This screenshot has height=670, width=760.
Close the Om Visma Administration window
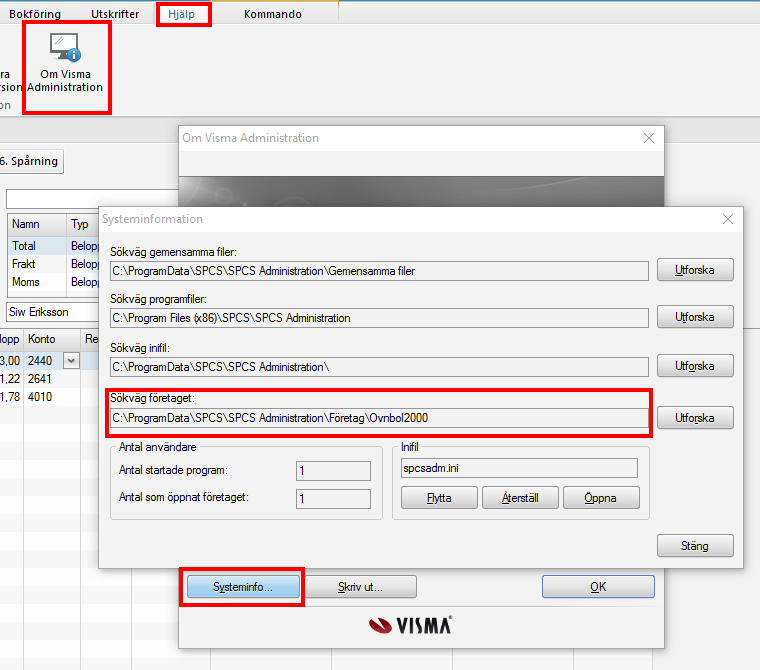click(x=649, y=138)
